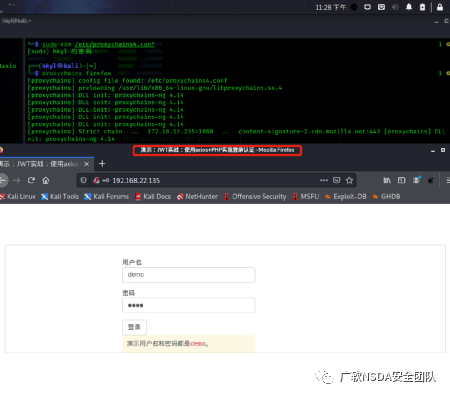Minimize the terminal window
The width and height of the screenshot is (450, 397).
click(436, 21)
